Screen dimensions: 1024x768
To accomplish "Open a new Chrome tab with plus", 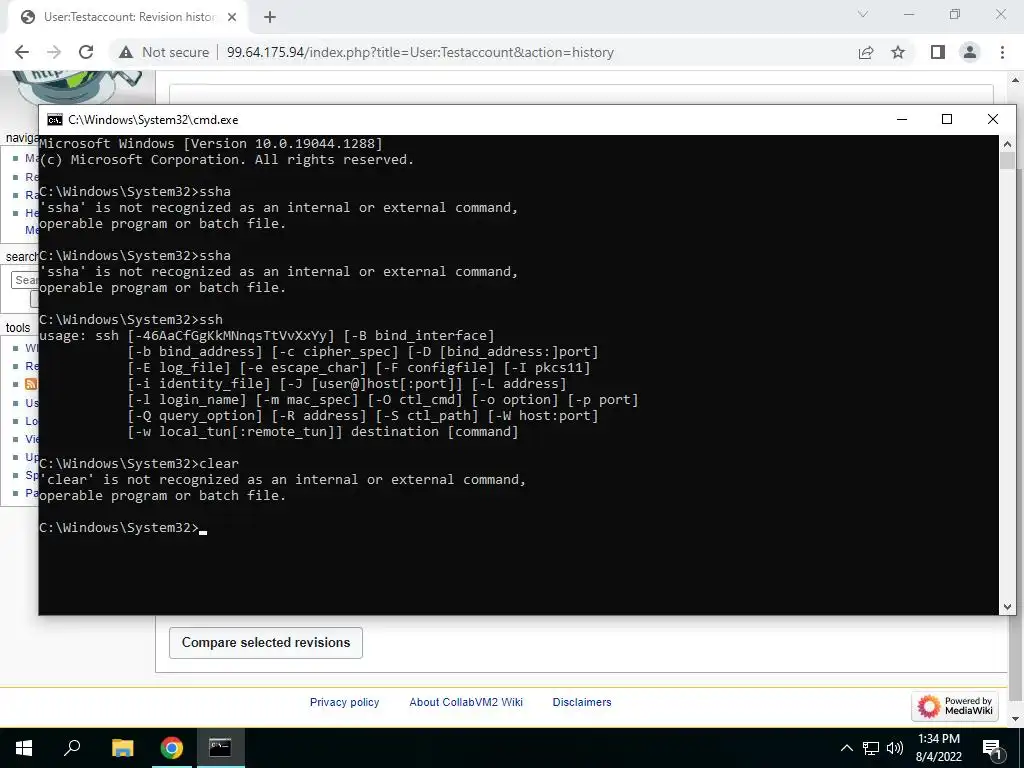I will point(270,17).
